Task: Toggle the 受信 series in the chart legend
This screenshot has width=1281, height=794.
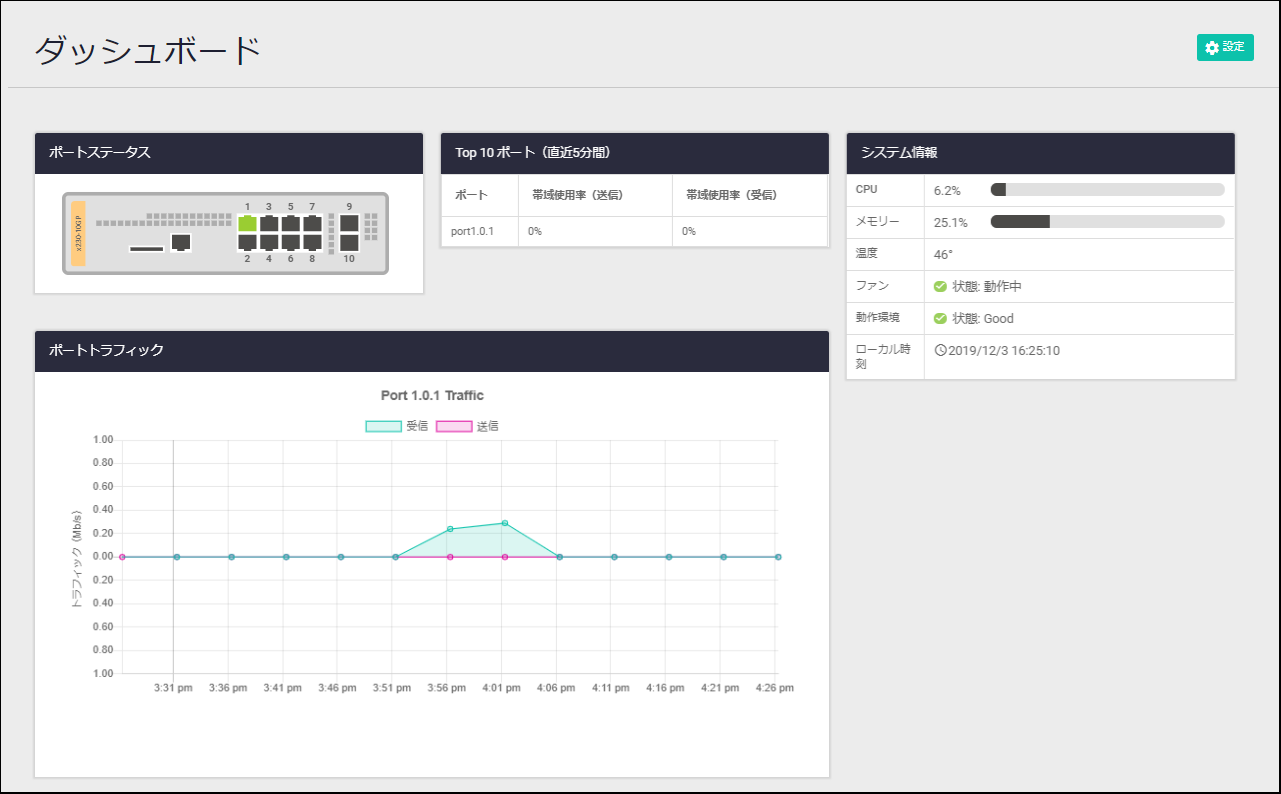Action: tap(384, 426)
